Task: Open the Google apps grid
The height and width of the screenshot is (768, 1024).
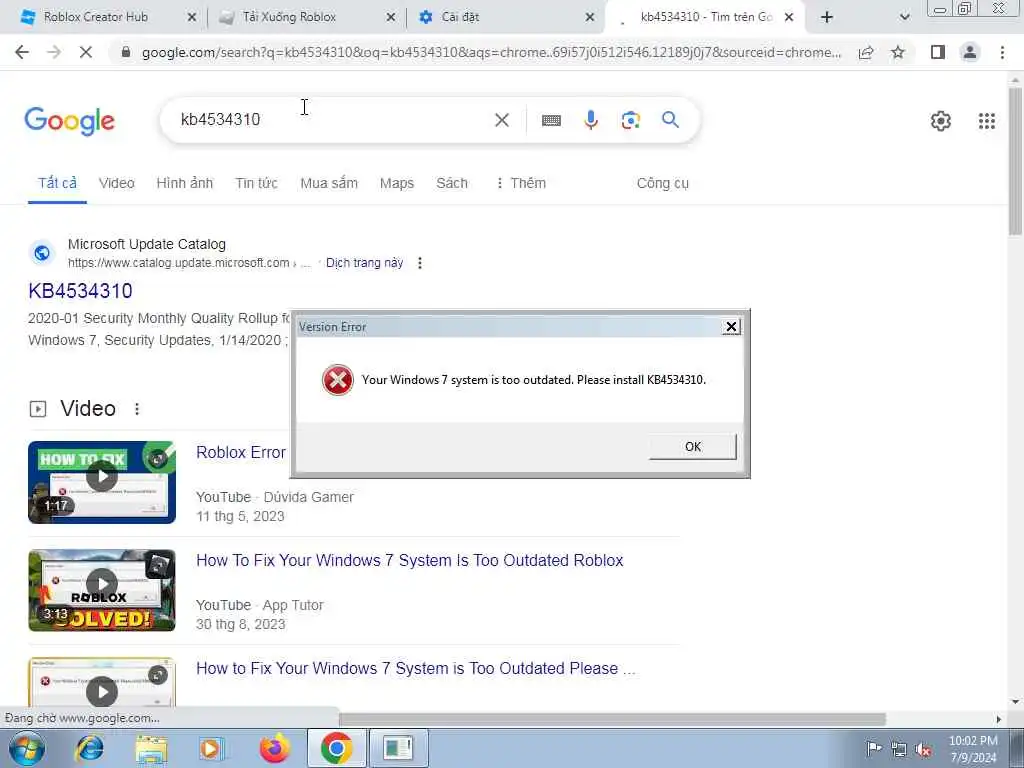Action: (987, 121)
